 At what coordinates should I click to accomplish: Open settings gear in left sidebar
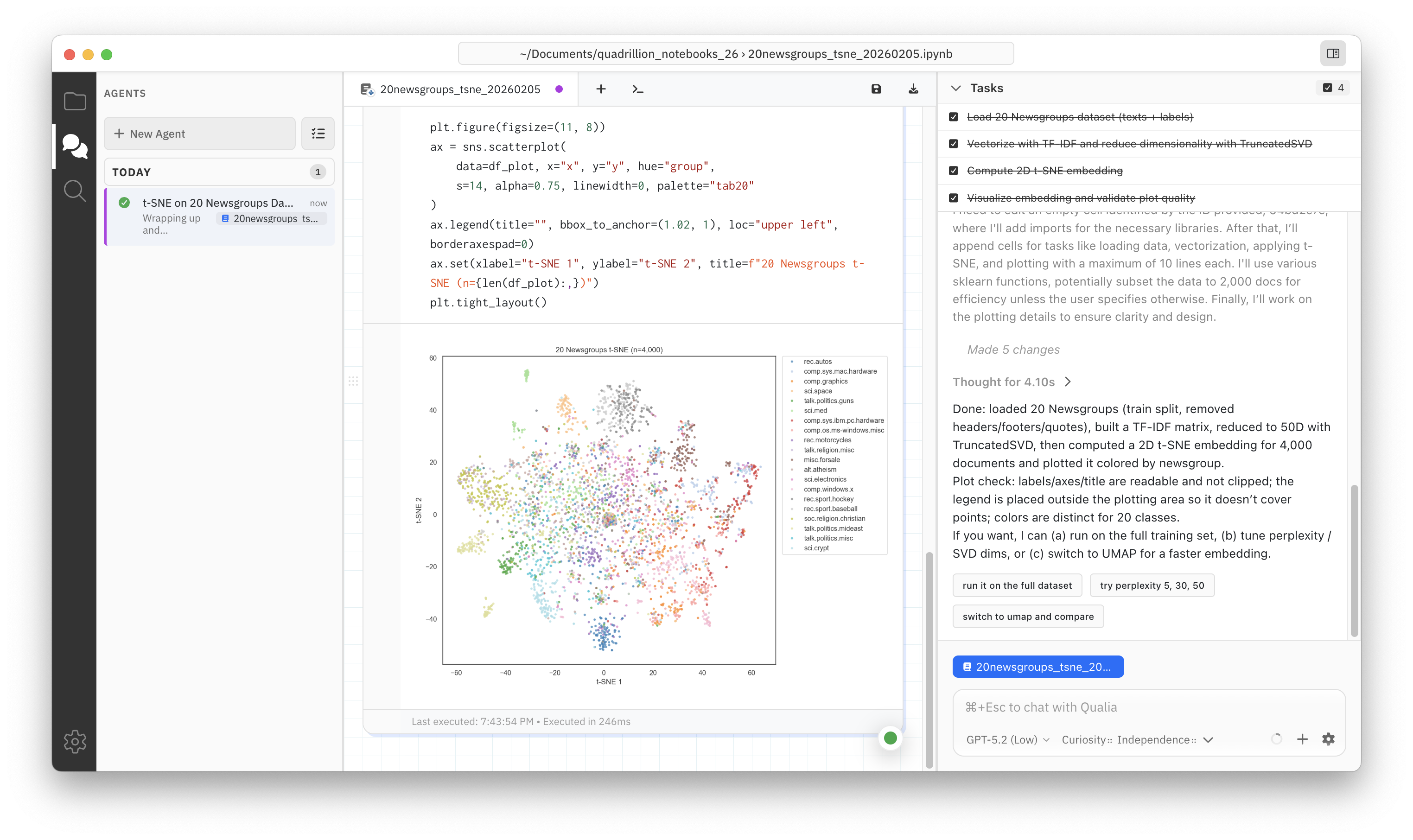coord(75,741)
